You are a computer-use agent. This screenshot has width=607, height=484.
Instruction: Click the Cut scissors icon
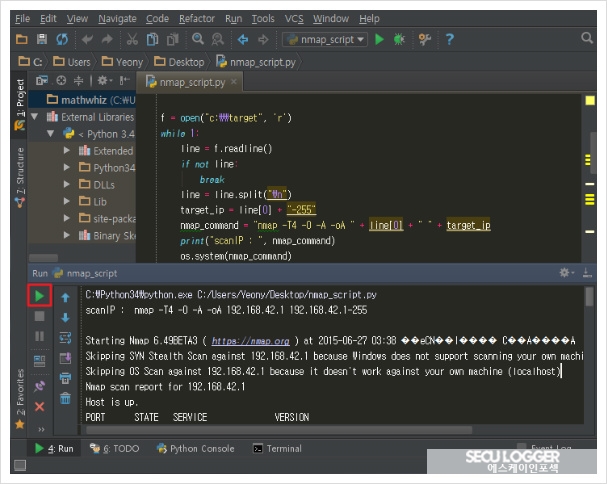(132, 39)
